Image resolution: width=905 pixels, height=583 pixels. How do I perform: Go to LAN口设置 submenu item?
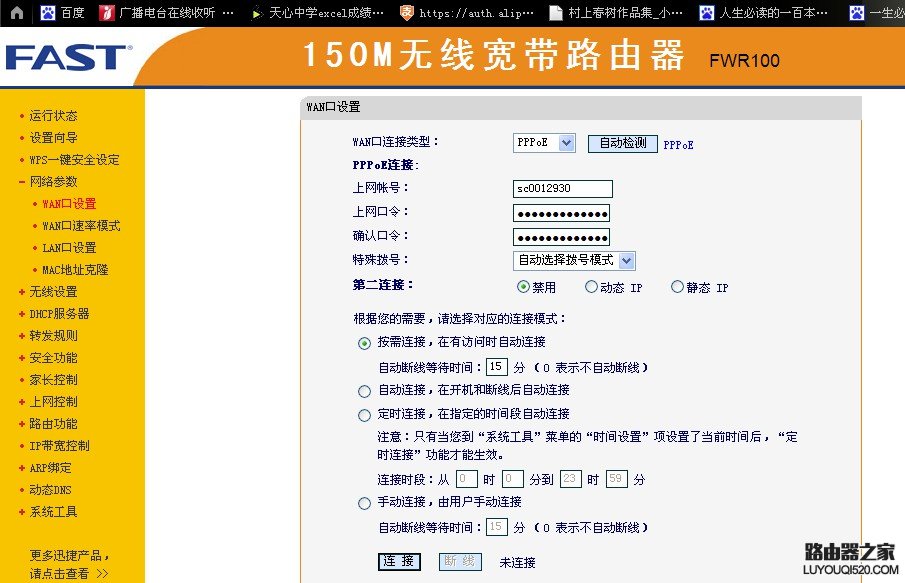tap(69, 248)
